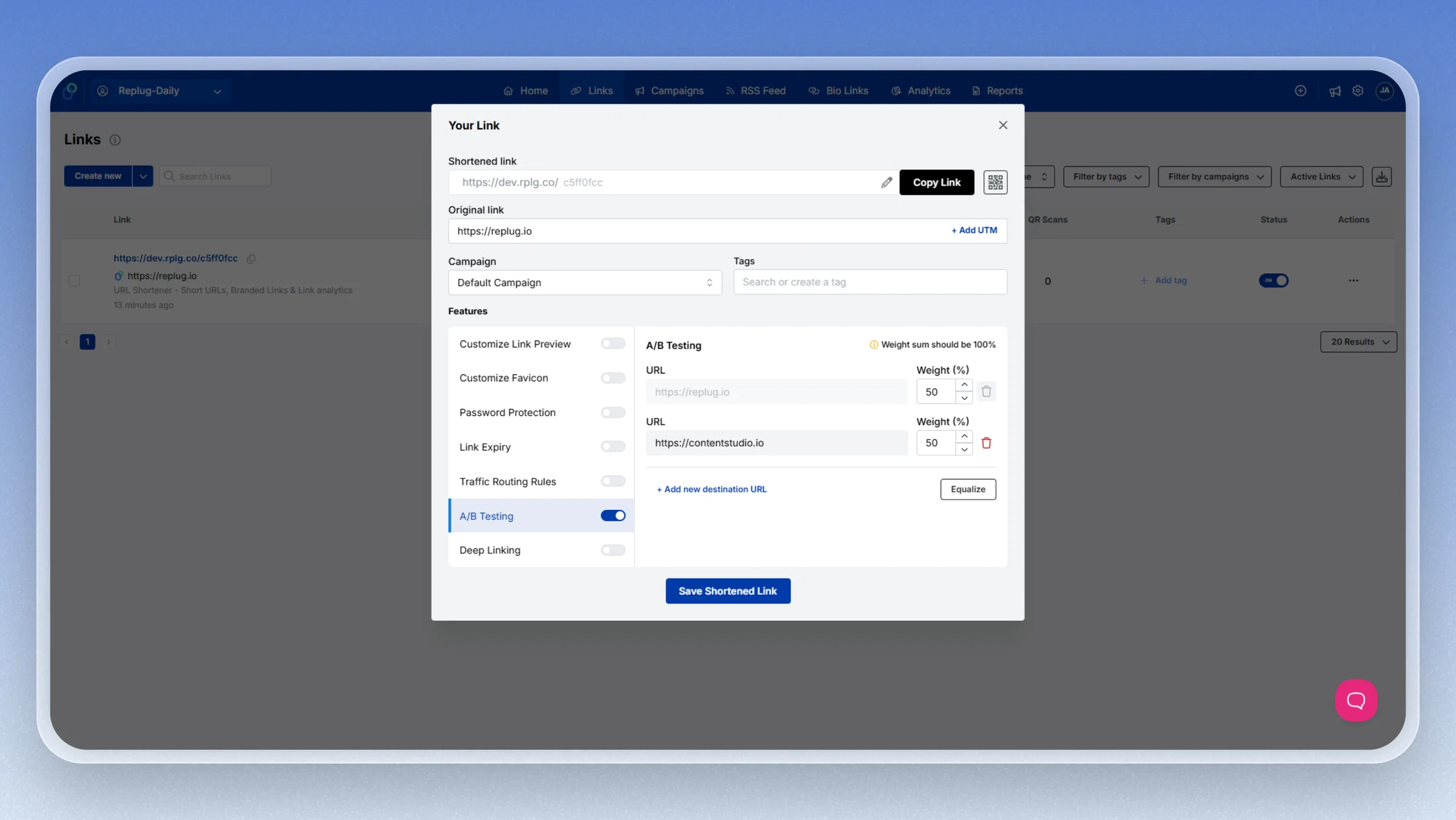This screenshot has height=820, width=1456.
Task: Go to the Analytics tab in the navigation
Action: pyautogui.click(x=921, y=90)
